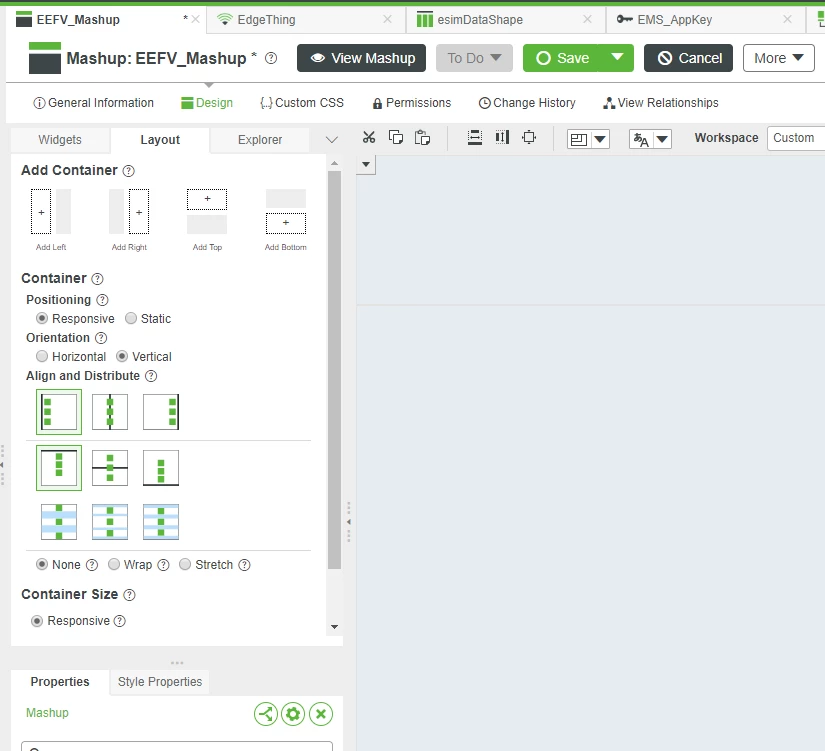825x751 pixels.
Task: Switch to the Explorer tab
Action: [x=260, y=140]
